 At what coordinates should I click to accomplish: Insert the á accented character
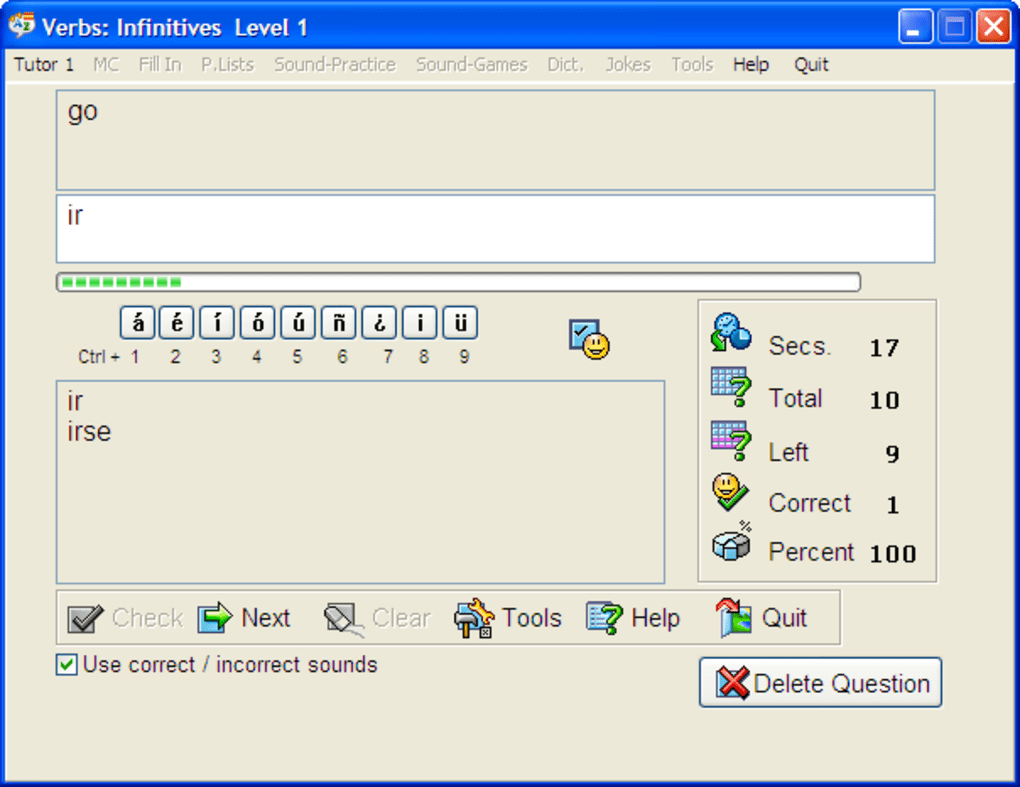[137, 323]
